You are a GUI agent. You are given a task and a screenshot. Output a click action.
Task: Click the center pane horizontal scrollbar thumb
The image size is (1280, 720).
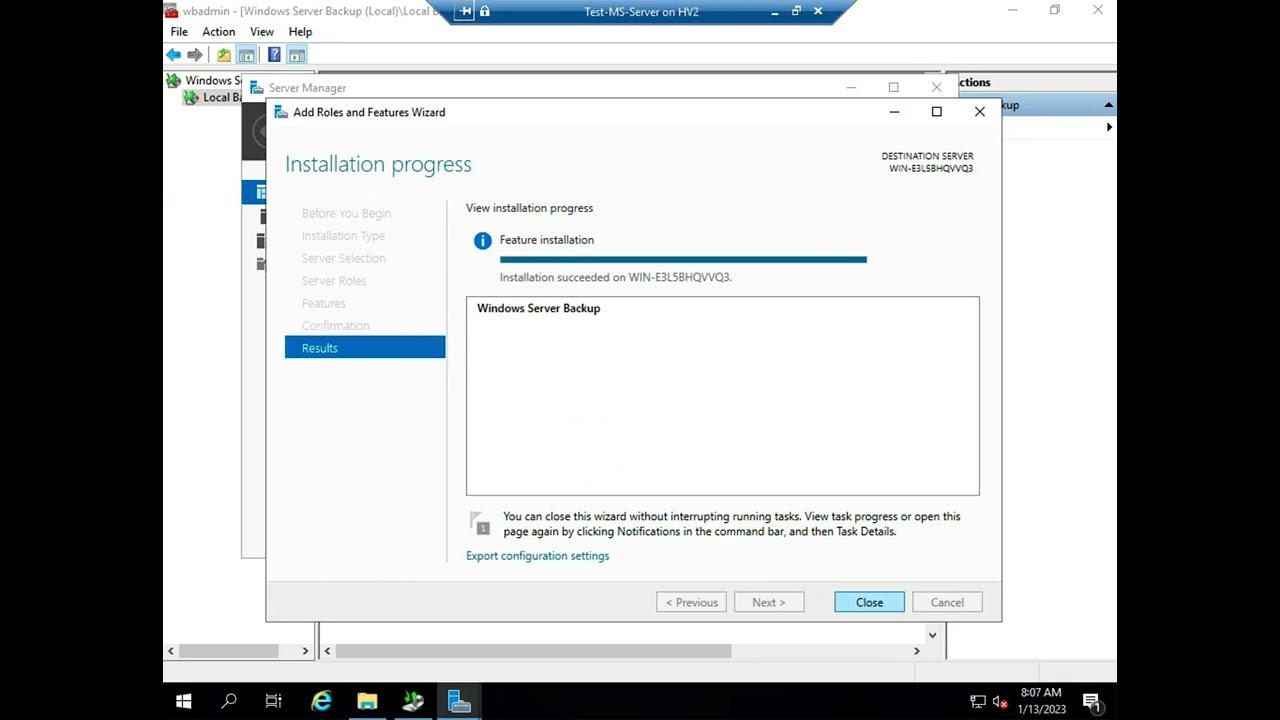(x=533, y=651)
